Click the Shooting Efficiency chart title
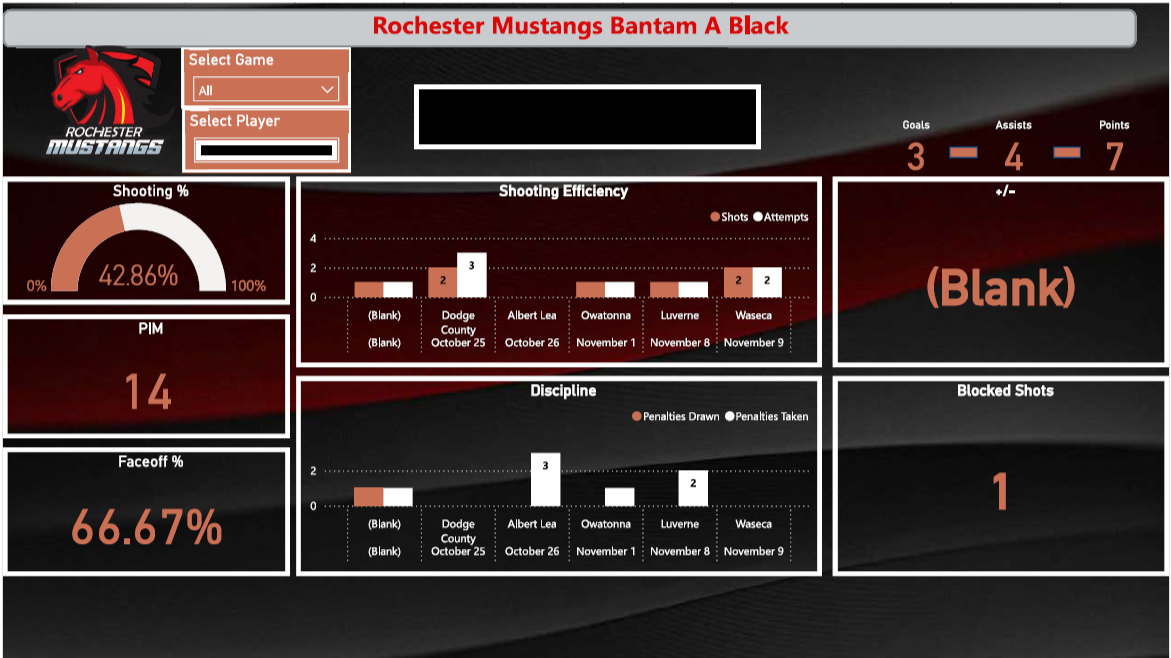 [563, 191]
